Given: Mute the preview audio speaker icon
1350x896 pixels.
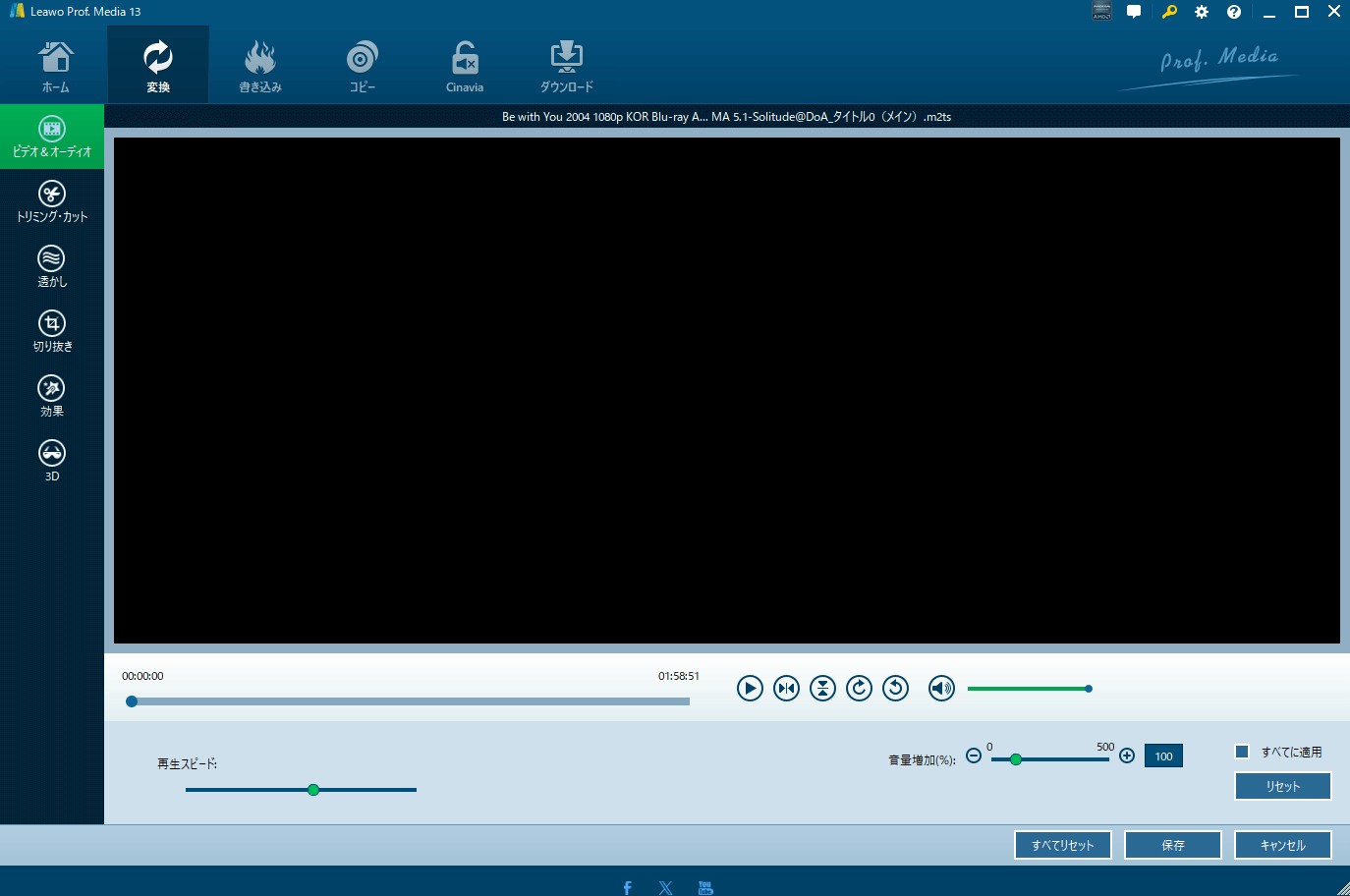Looking at the screenshot, I should tap(941, 689).
